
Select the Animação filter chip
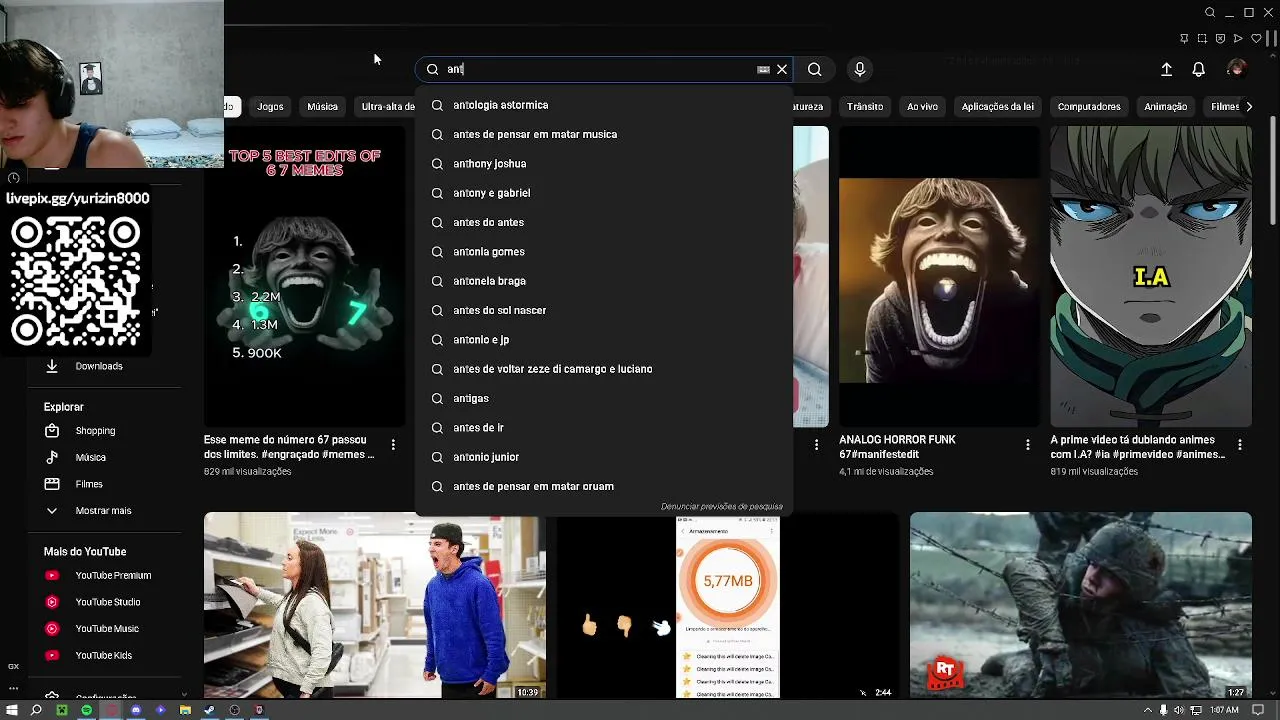pyautogui.click(x=1165, y=106)
